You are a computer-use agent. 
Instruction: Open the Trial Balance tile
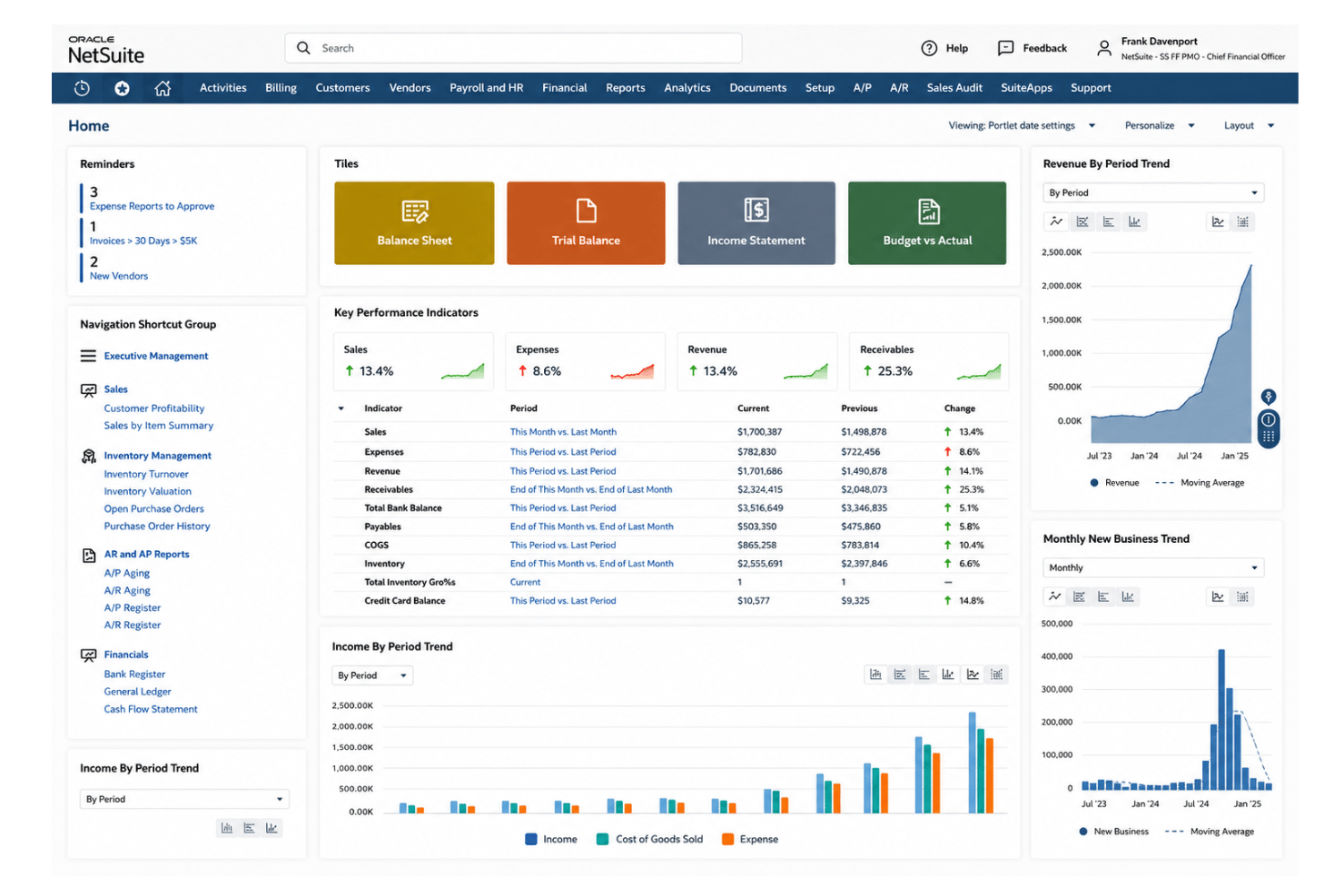click(586, 223)
